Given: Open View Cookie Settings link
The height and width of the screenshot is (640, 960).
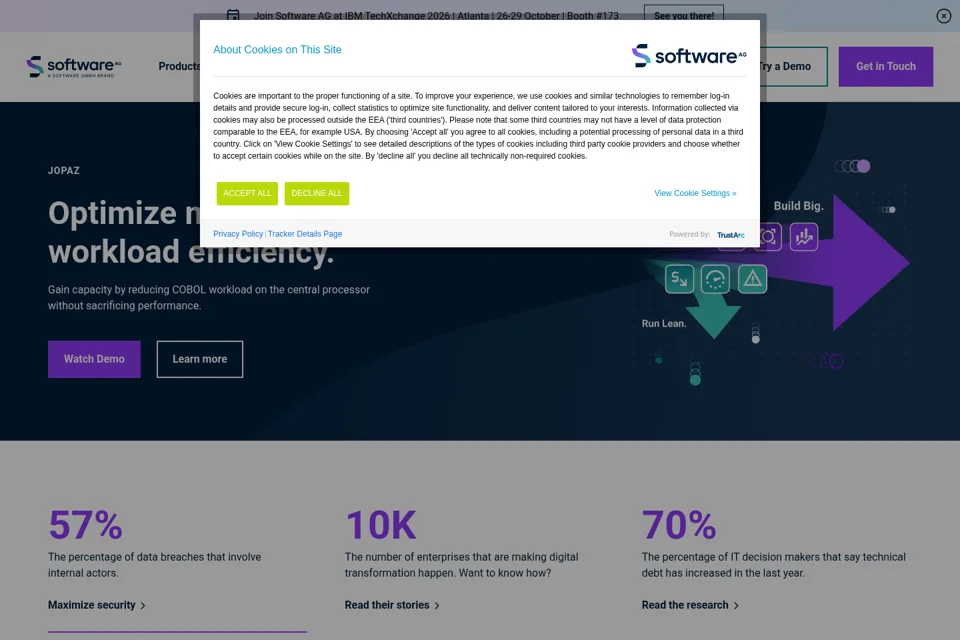Looking at the screenshot, I should tap(695, 193).
